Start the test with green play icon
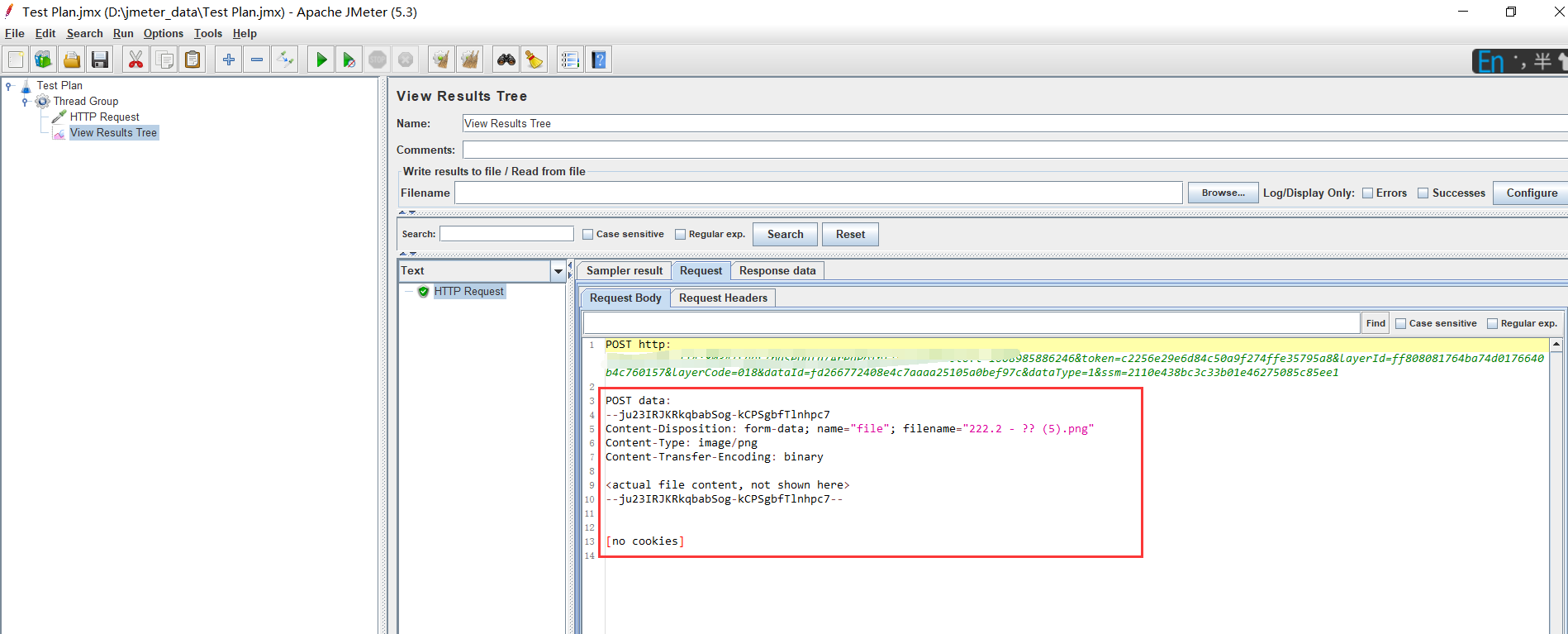Image resolution: width=1568 pixels, height=634 pixels. [321, 60]
